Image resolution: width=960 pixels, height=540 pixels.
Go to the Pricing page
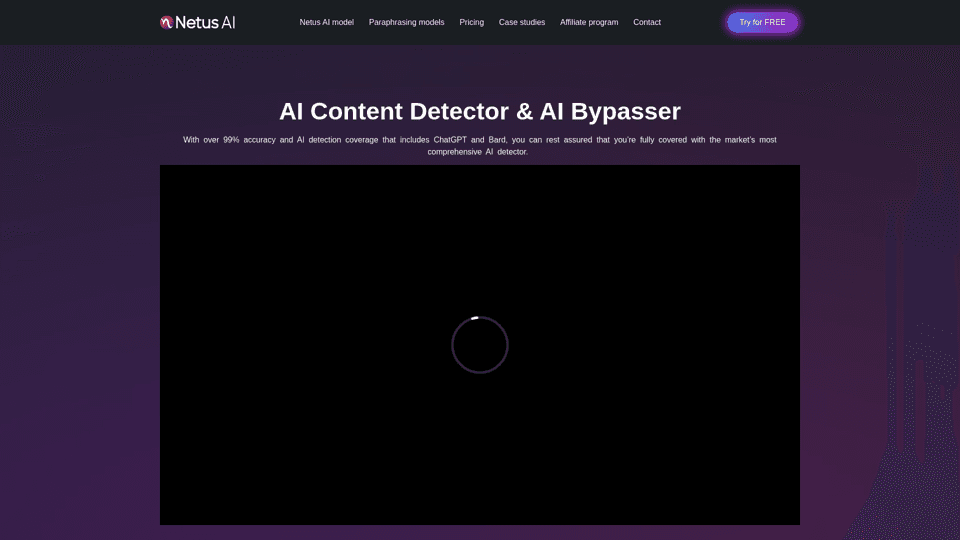(471, 22)
